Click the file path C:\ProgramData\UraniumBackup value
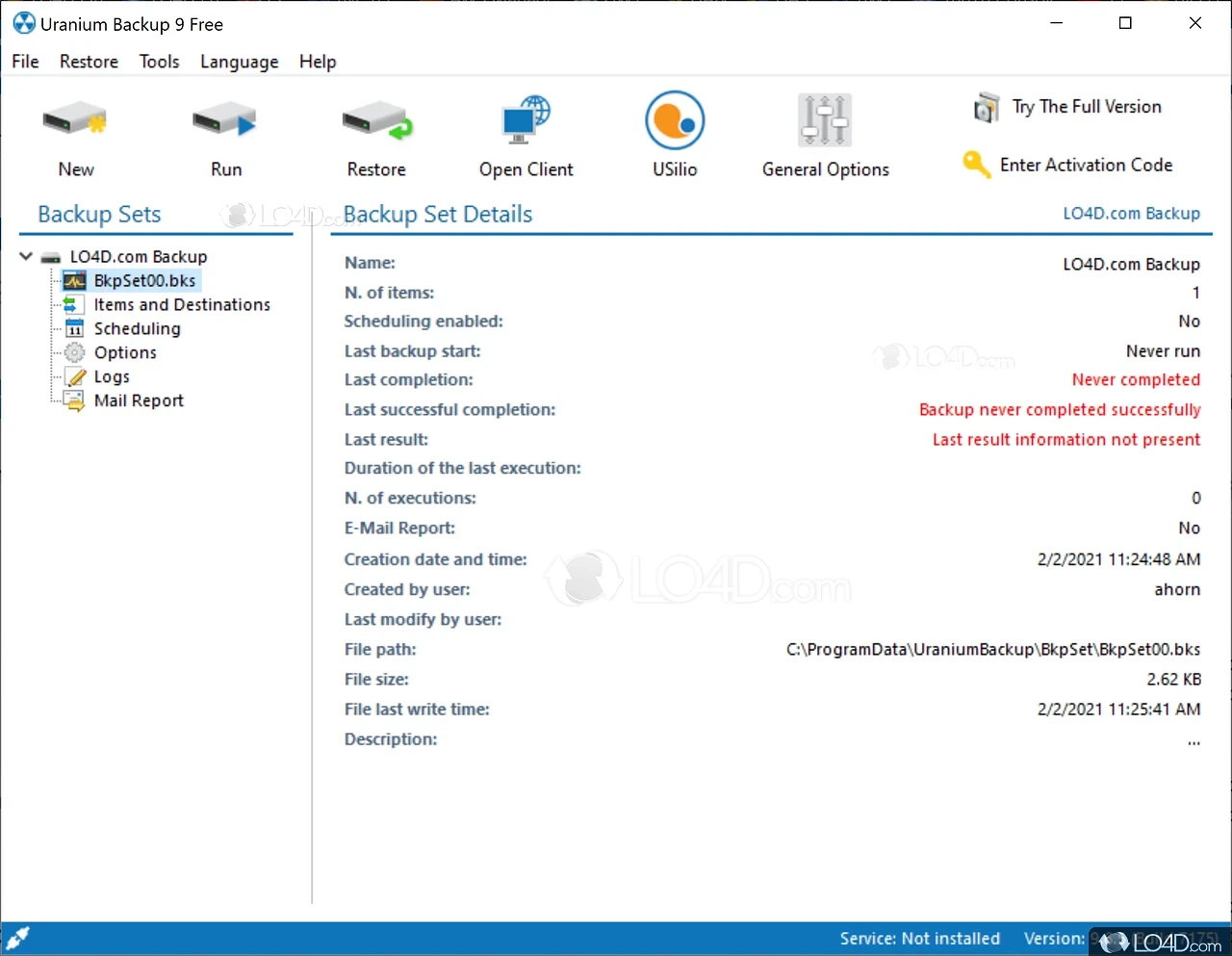 click(x=993, y=650)
